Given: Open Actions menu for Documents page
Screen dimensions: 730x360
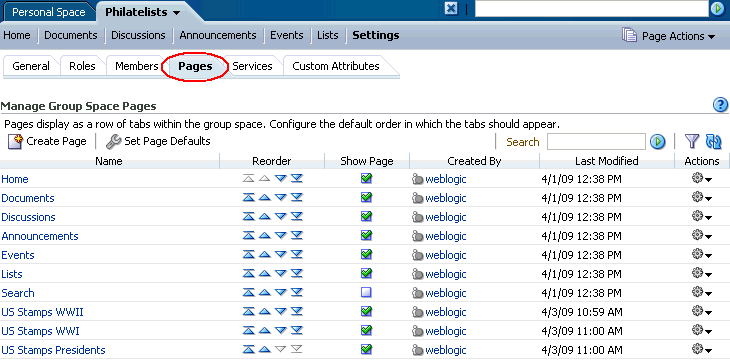Looking at the screenshot, I should click(x=702, y=197).
